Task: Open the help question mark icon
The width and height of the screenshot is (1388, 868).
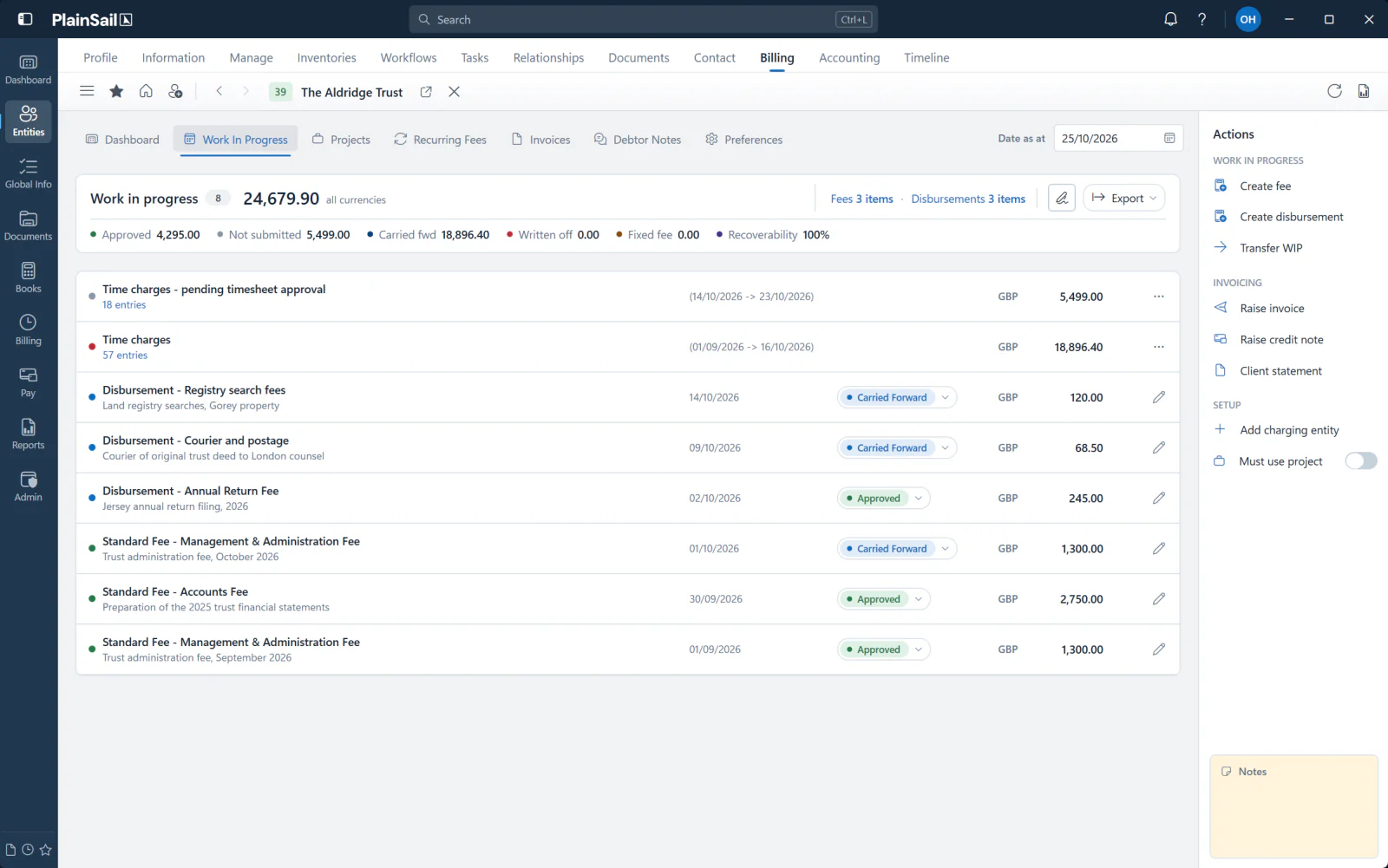Action: tap(1201, 19)
